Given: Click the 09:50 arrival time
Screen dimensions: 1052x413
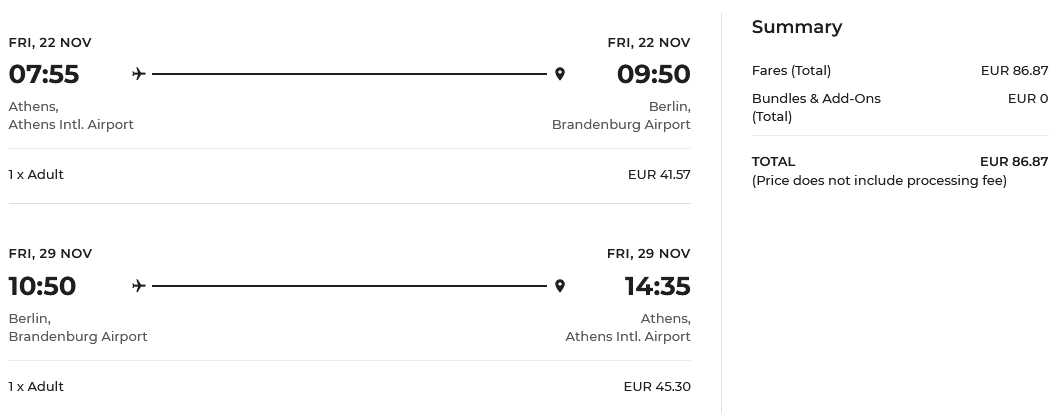Looking at the screenshot, I should click(x=653, y=74).
